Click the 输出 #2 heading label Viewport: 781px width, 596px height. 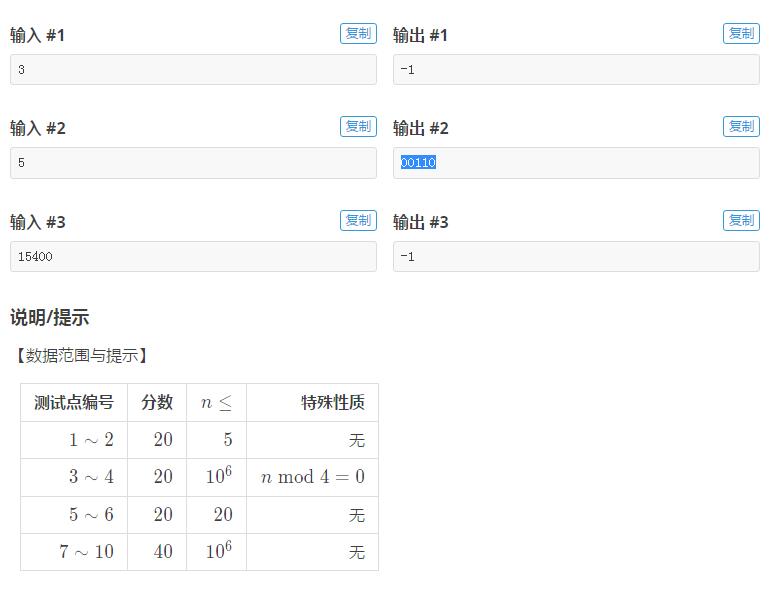(421, 128)
